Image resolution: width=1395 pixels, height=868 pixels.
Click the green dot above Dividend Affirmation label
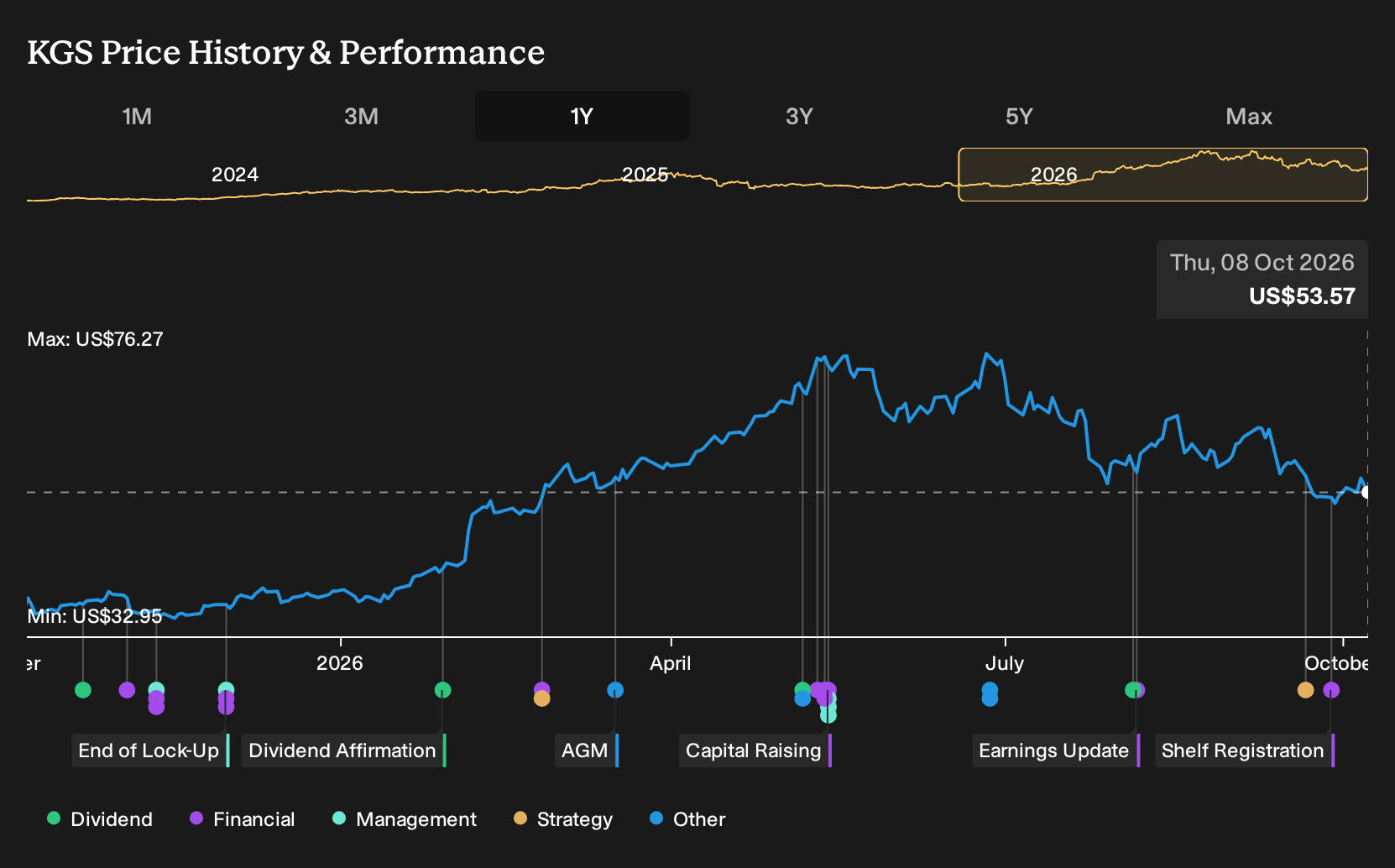tap(442, 690)
